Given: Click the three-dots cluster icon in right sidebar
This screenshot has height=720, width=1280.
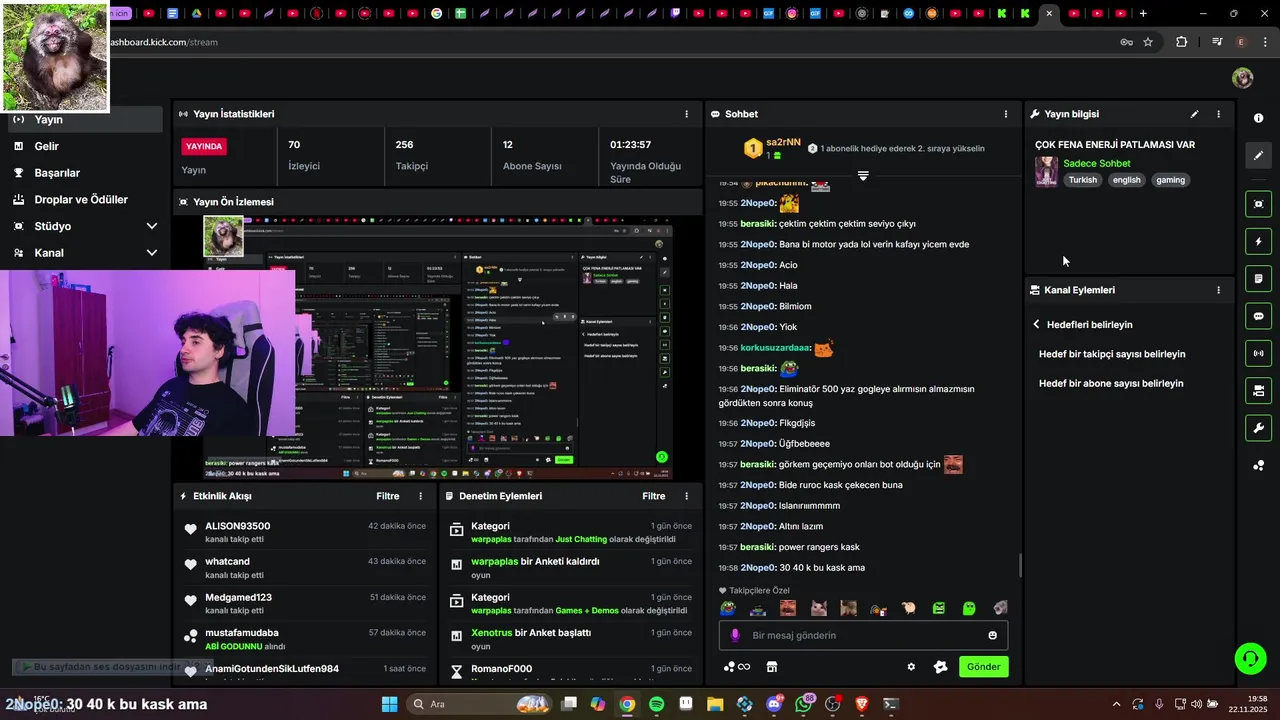Looking at the screenshot, I should [x=1258, y=465].
